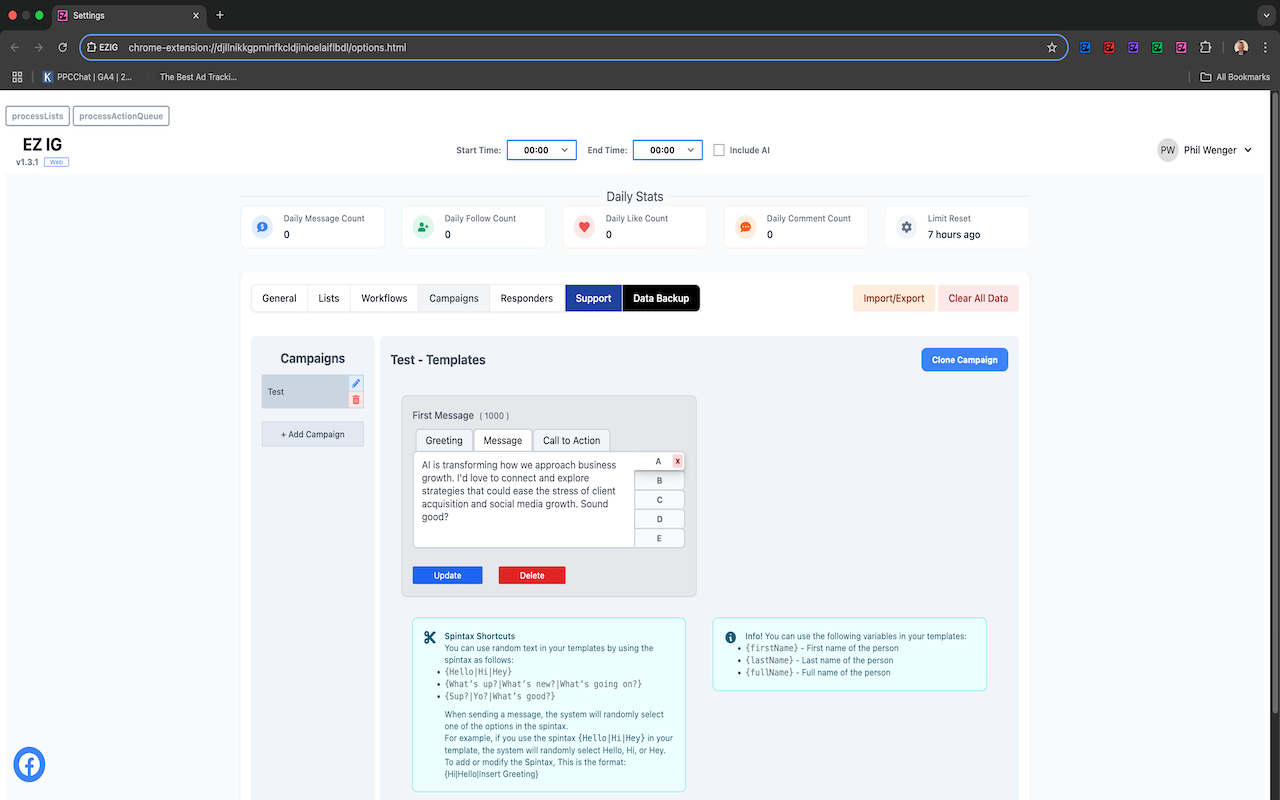Click inside the message text area
This screenshot has width=1280, height=800.
pyautogui.click(x=524, y=500)
